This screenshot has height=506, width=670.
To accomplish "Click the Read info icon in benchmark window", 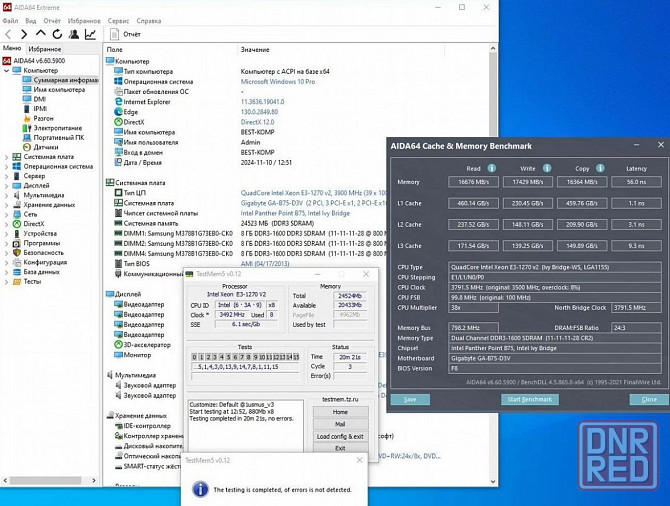I will tap(492, 168).
